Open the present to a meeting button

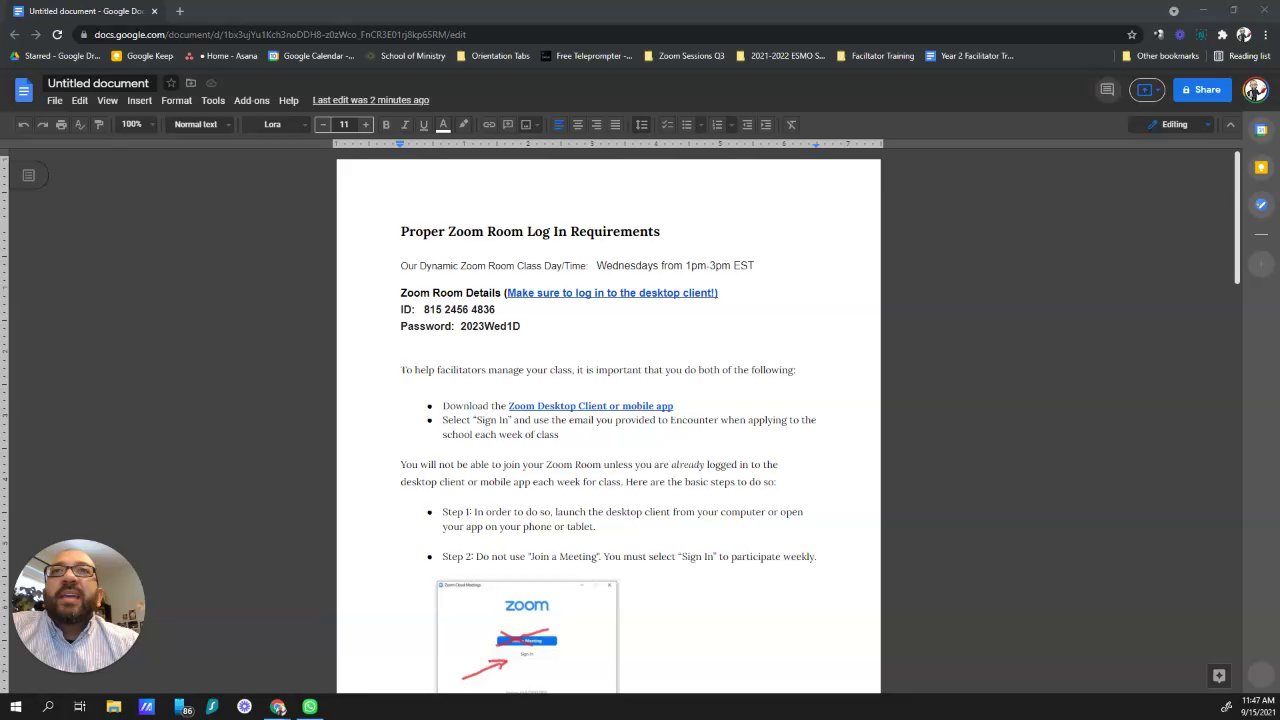[1148, 90]
